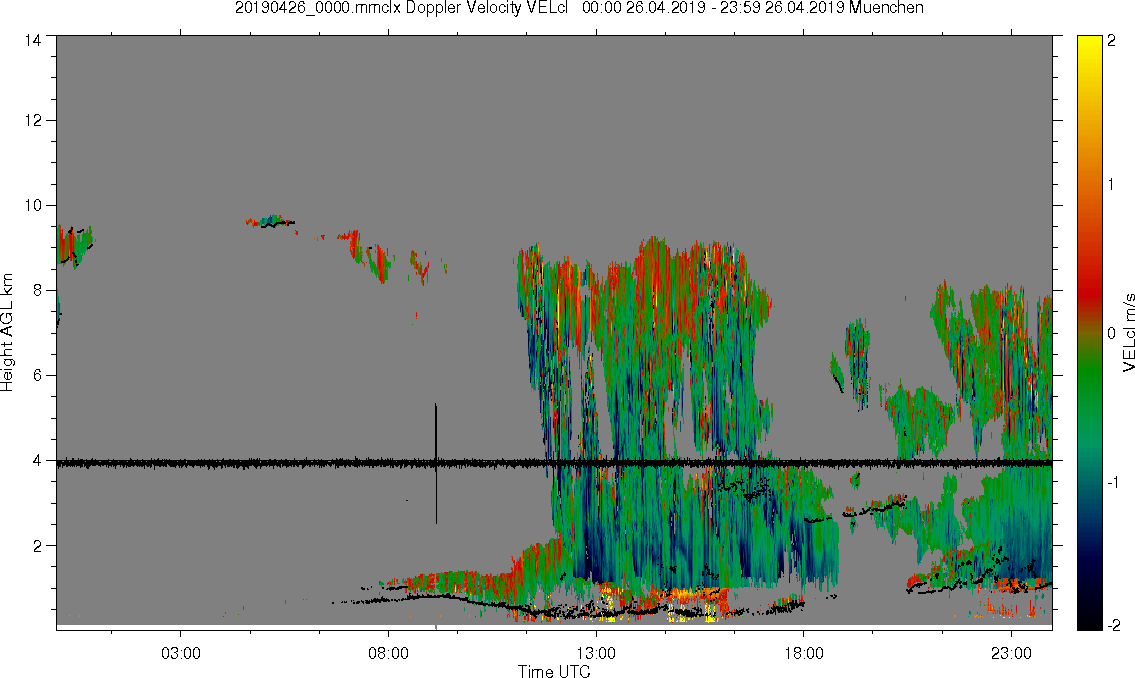
Task: Click the horizontal black line at 4 km
Action: [554, 462]
